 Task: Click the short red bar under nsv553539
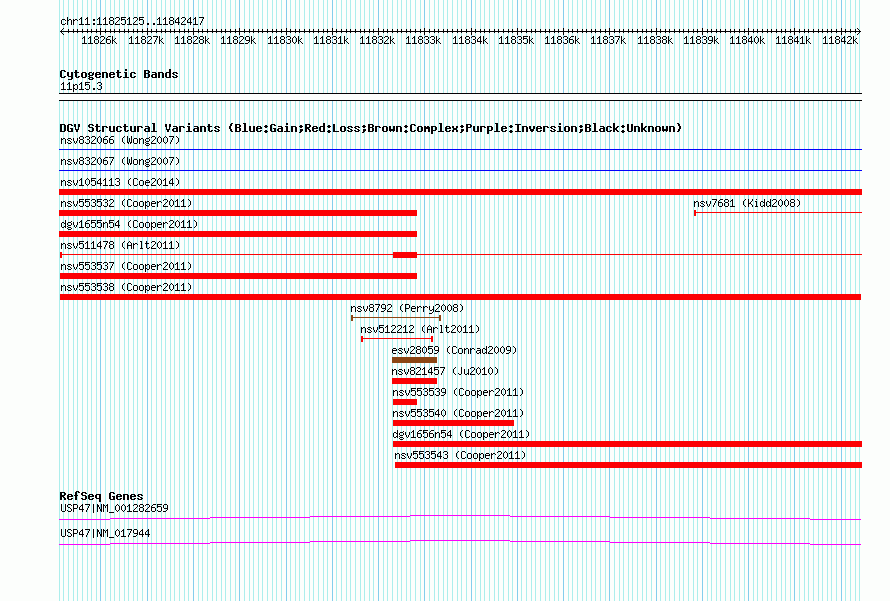coord(405,402)
